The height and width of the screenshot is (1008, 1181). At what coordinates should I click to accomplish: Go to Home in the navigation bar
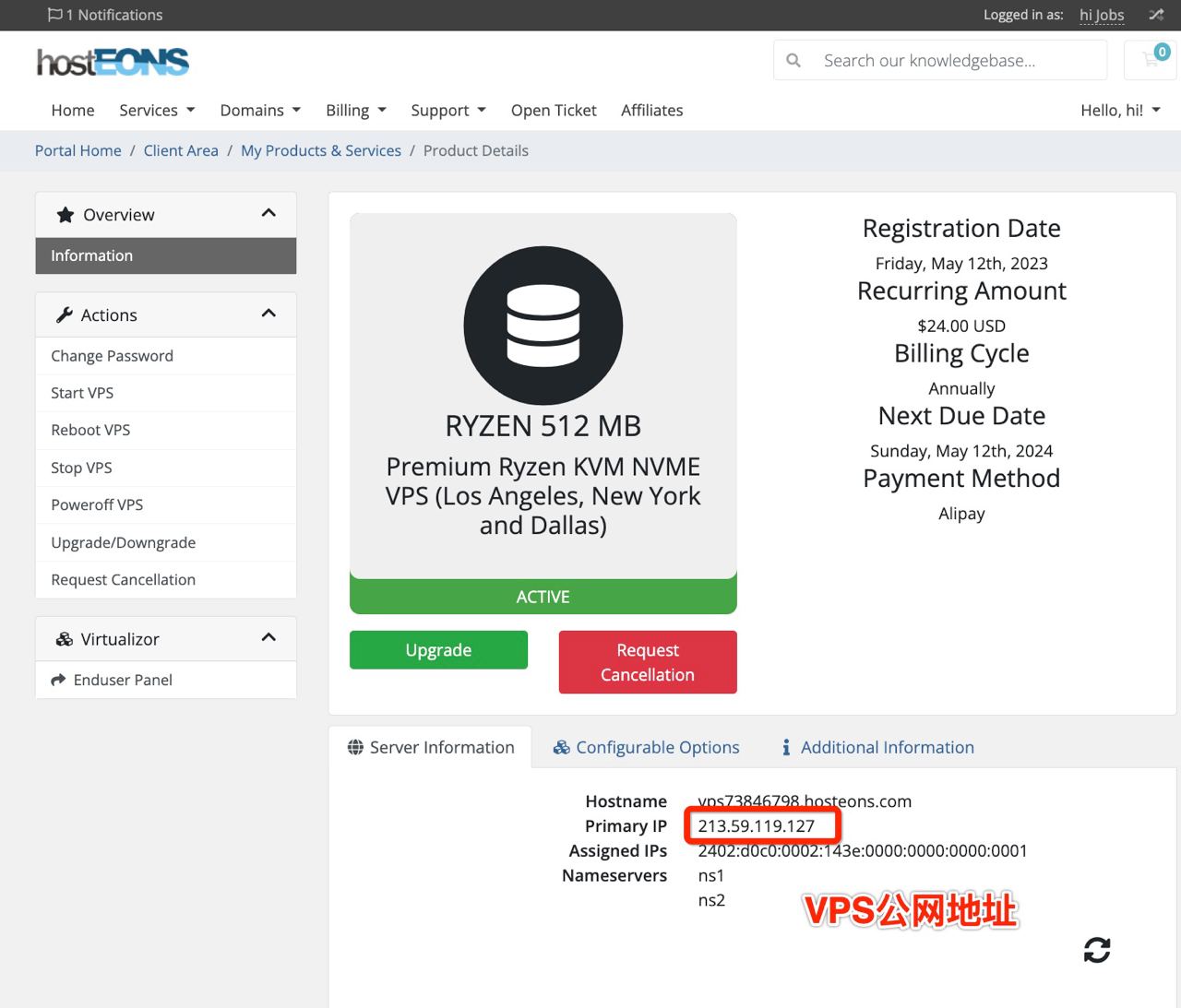pyautogui.click(x=73, y=111)
